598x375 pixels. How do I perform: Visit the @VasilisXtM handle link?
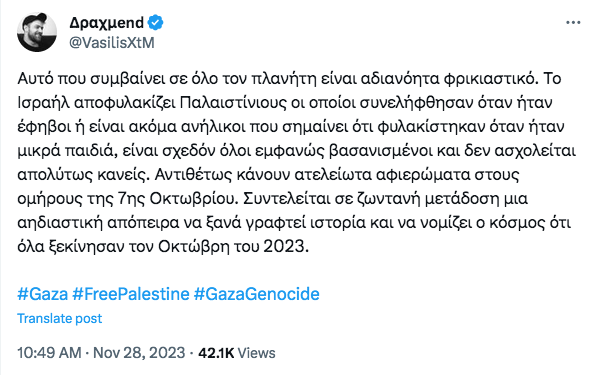112,43
